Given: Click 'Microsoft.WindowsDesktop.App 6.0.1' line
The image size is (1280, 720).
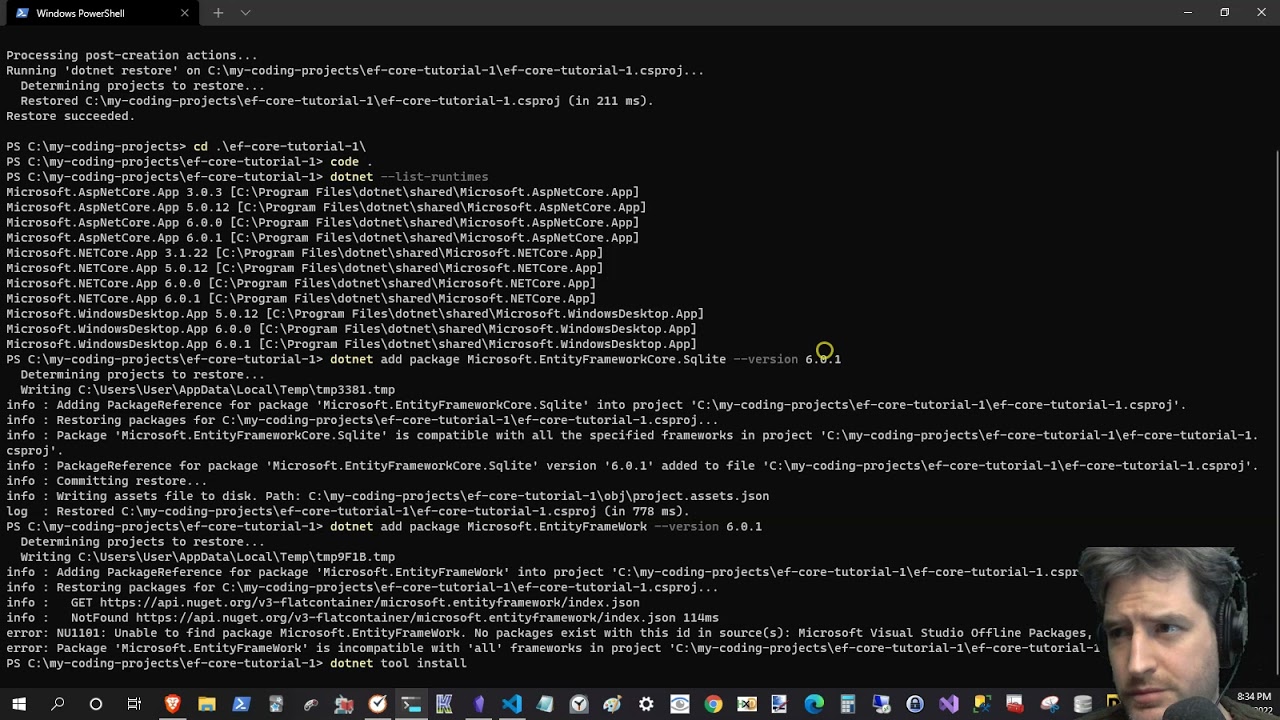Looking at the screenshot, I should [x=351, y=344].
